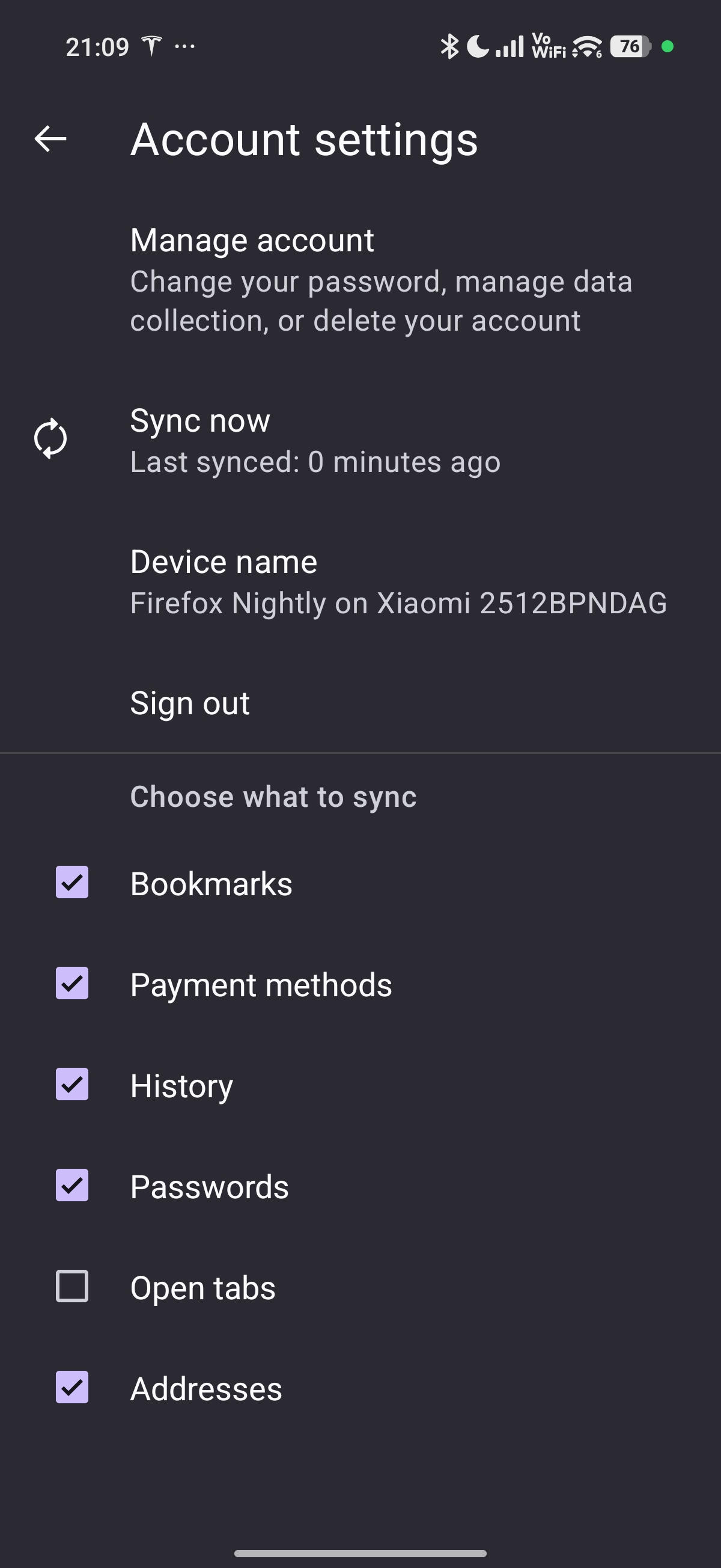Open Manage account settings
The image size is (721, 1568).
coord(381,280)
